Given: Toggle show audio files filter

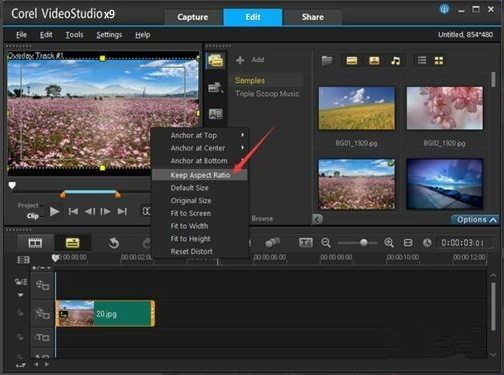Looking at the screenshot, I should (x=396, y=61).
